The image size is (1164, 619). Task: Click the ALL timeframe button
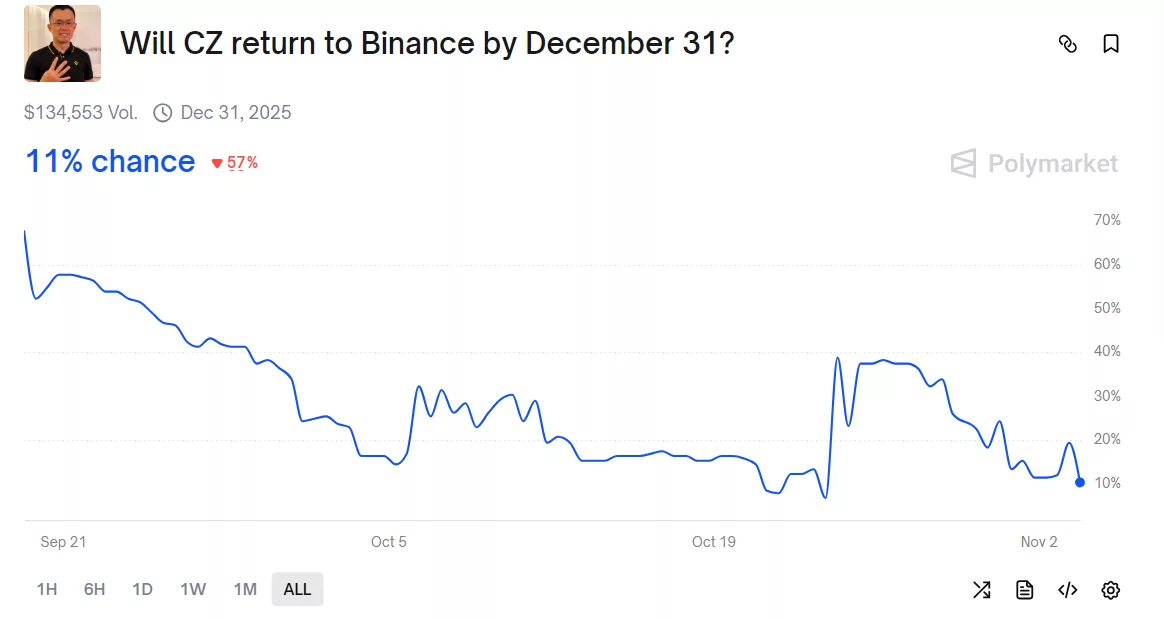pyautogui.click(x=296, y=589)
